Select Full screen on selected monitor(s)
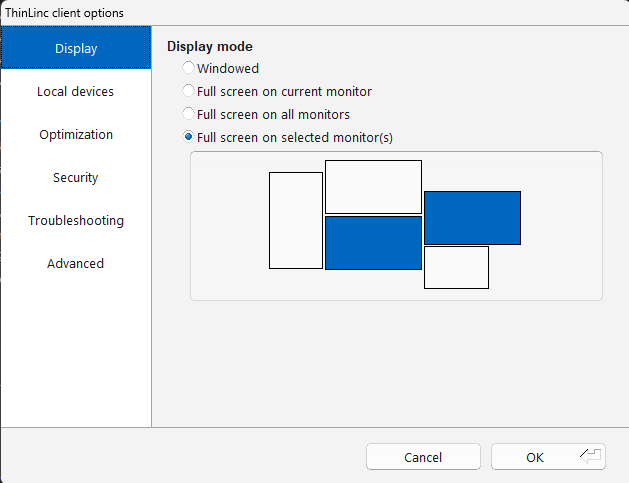Screen dimensions: 629x483 (288, 137)
